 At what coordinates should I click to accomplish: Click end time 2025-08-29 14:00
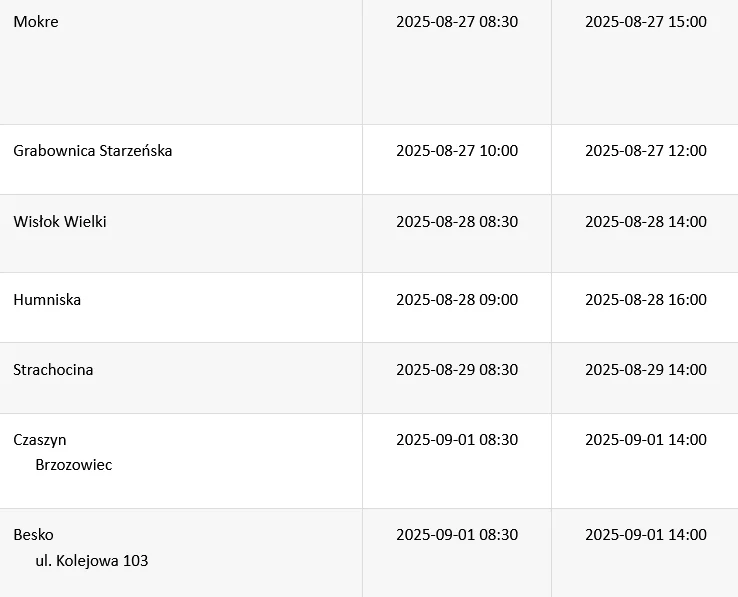pos(646,370)
